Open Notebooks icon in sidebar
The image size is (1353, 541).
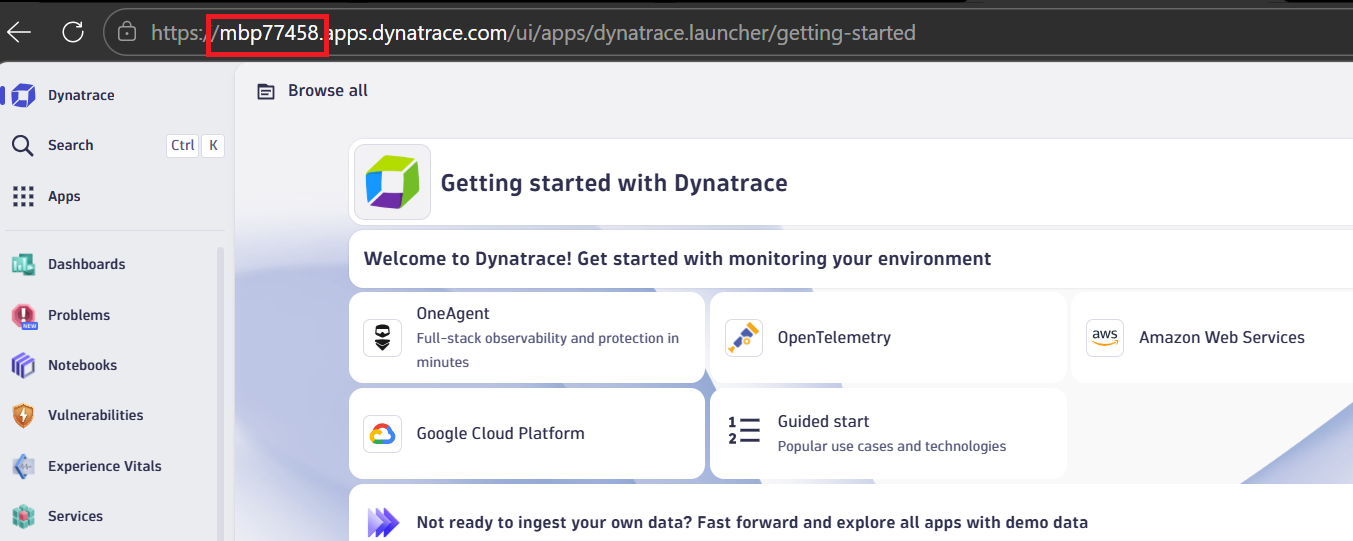(x=23, y=365)
